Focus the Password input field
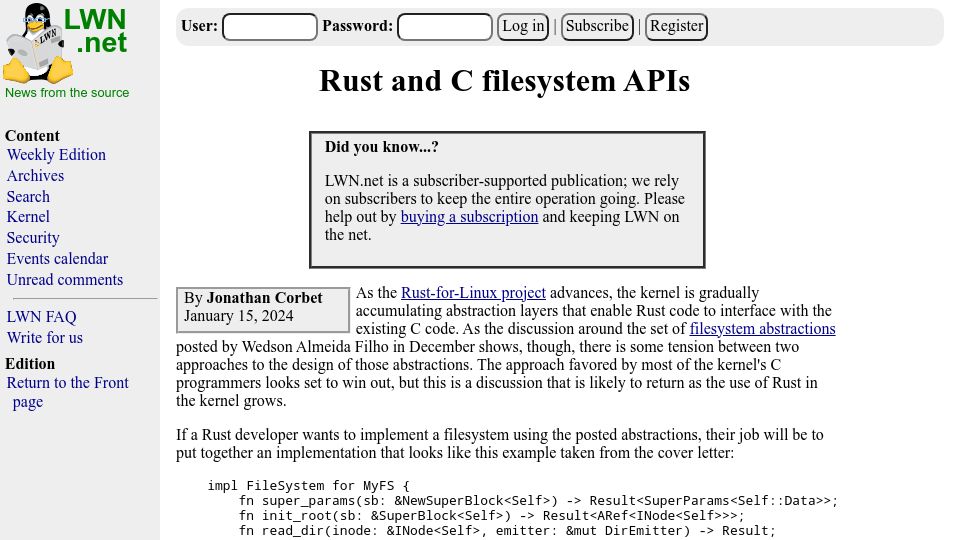Viewport: 960px width, 540px height. (445, 27)
